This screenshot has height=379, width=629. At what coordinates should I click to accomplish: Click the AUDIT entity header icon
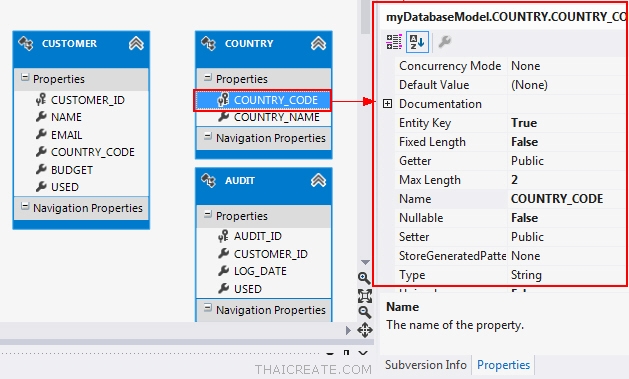click(209, 180)
